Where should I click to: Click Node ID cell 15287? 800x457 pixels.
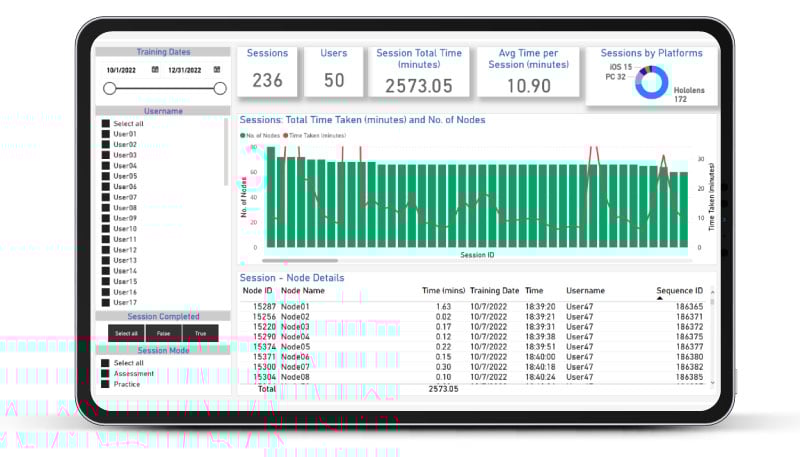[264, 307]
